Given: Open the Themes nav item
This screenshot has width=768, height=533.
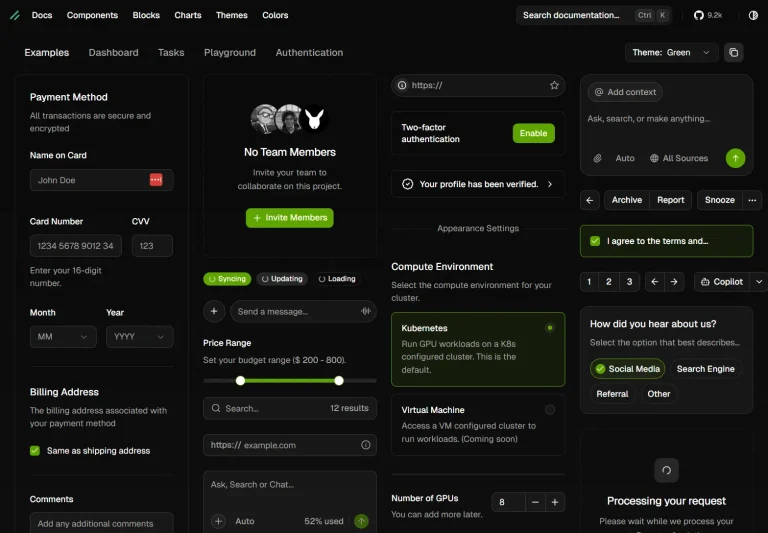Looking at the screenshot, I should [x=232, y=15].
